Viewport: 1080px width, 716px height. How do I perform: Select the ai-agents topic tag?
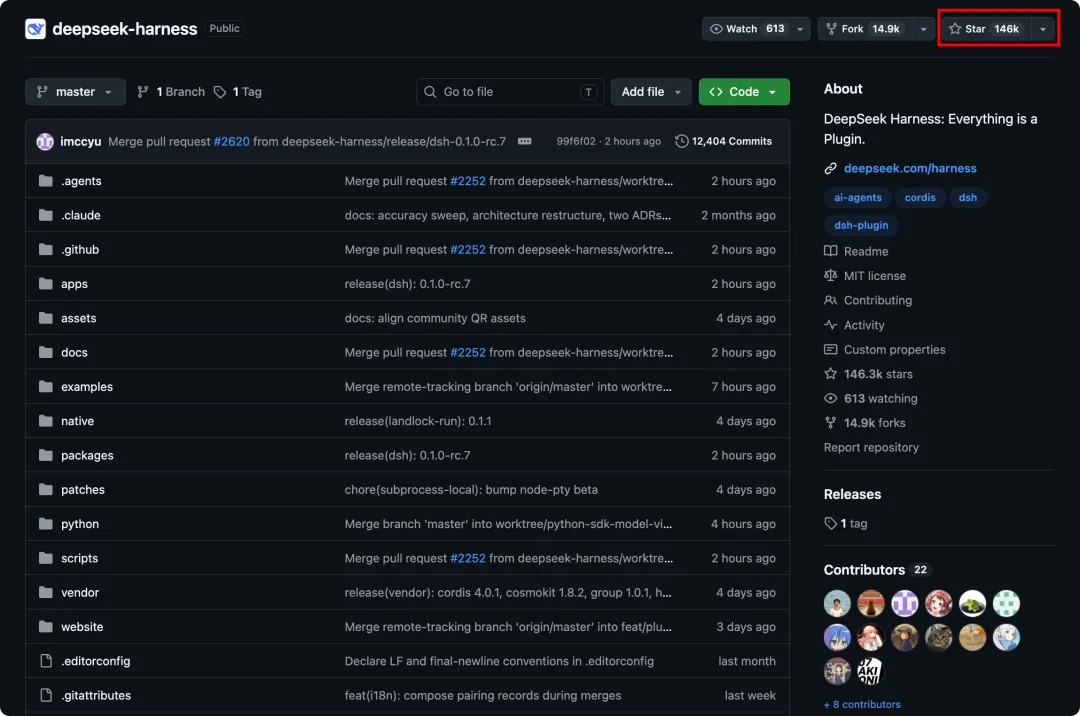(858, 198)
